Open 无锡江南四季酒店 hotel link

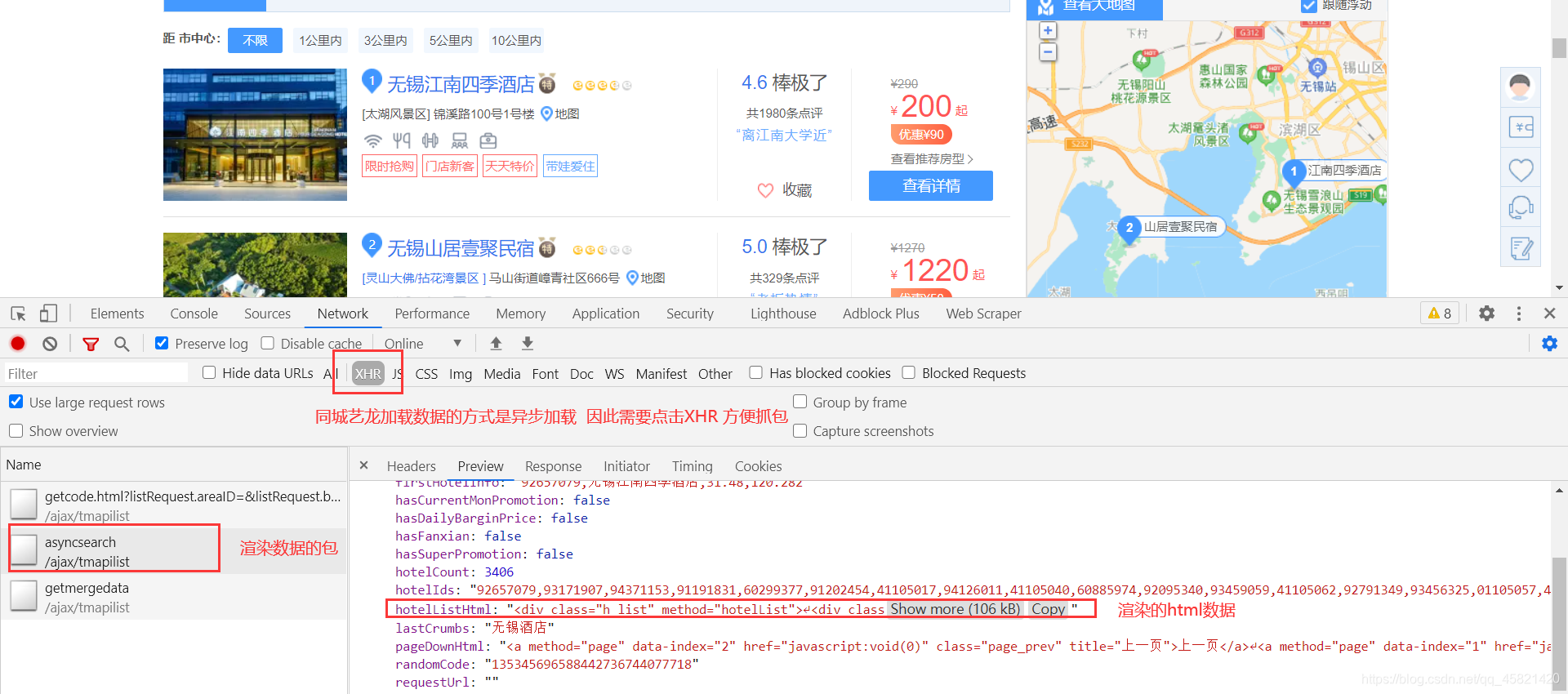pos(461,84)
